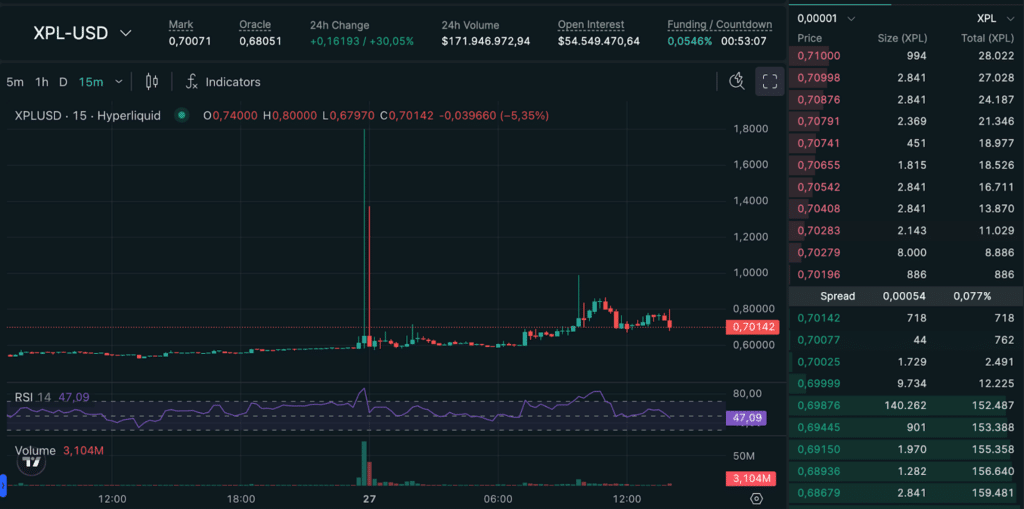
Task: Open the Indicators menu label
Action: click(233, 82)
